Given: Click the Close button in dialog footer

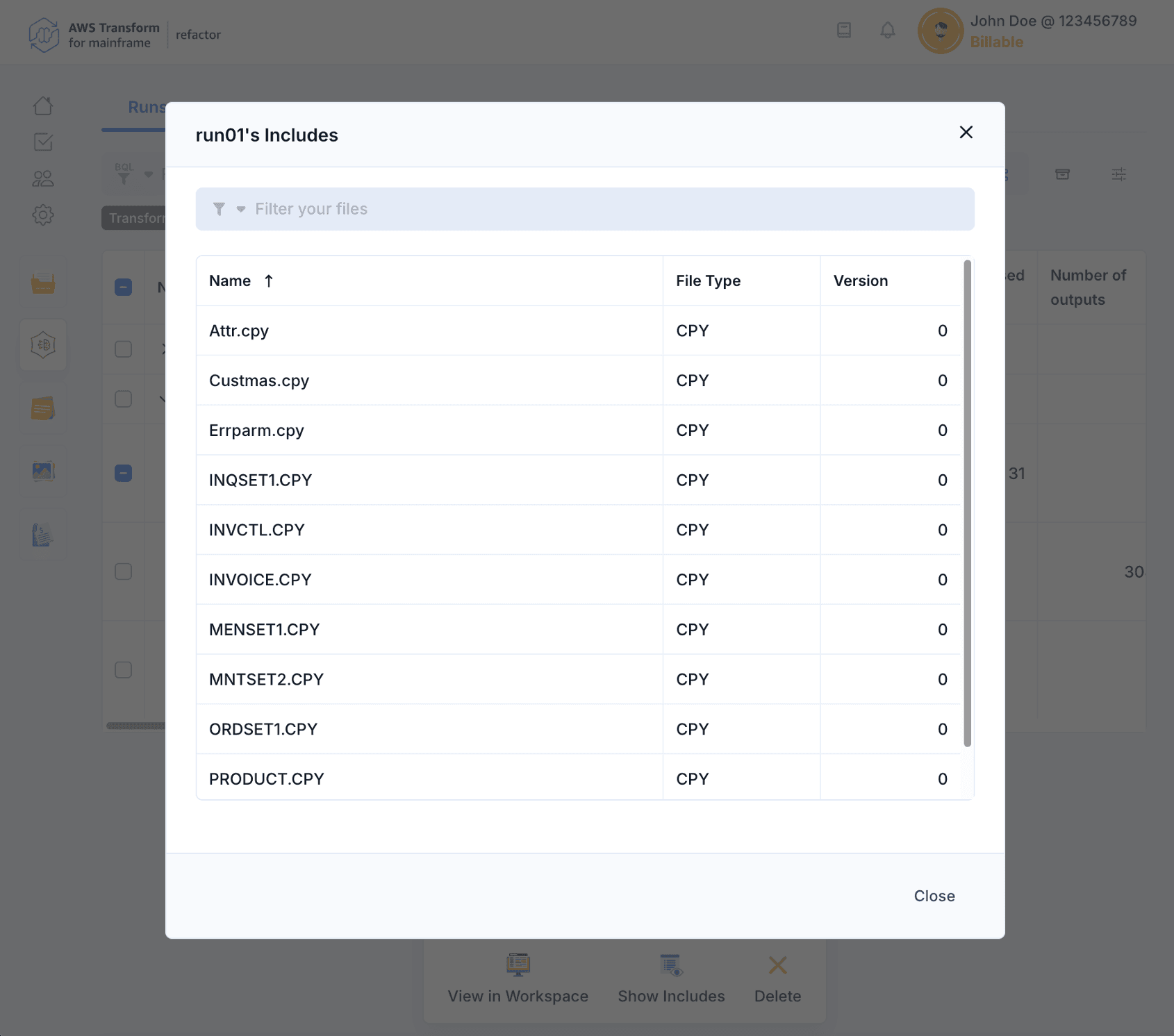Looking at the screenshot, I should [x=934, y=896].
